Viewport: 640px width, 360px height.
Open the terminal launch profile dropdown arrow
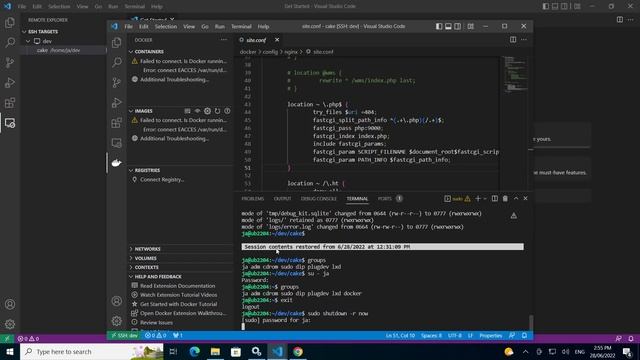tap(485, 198)
